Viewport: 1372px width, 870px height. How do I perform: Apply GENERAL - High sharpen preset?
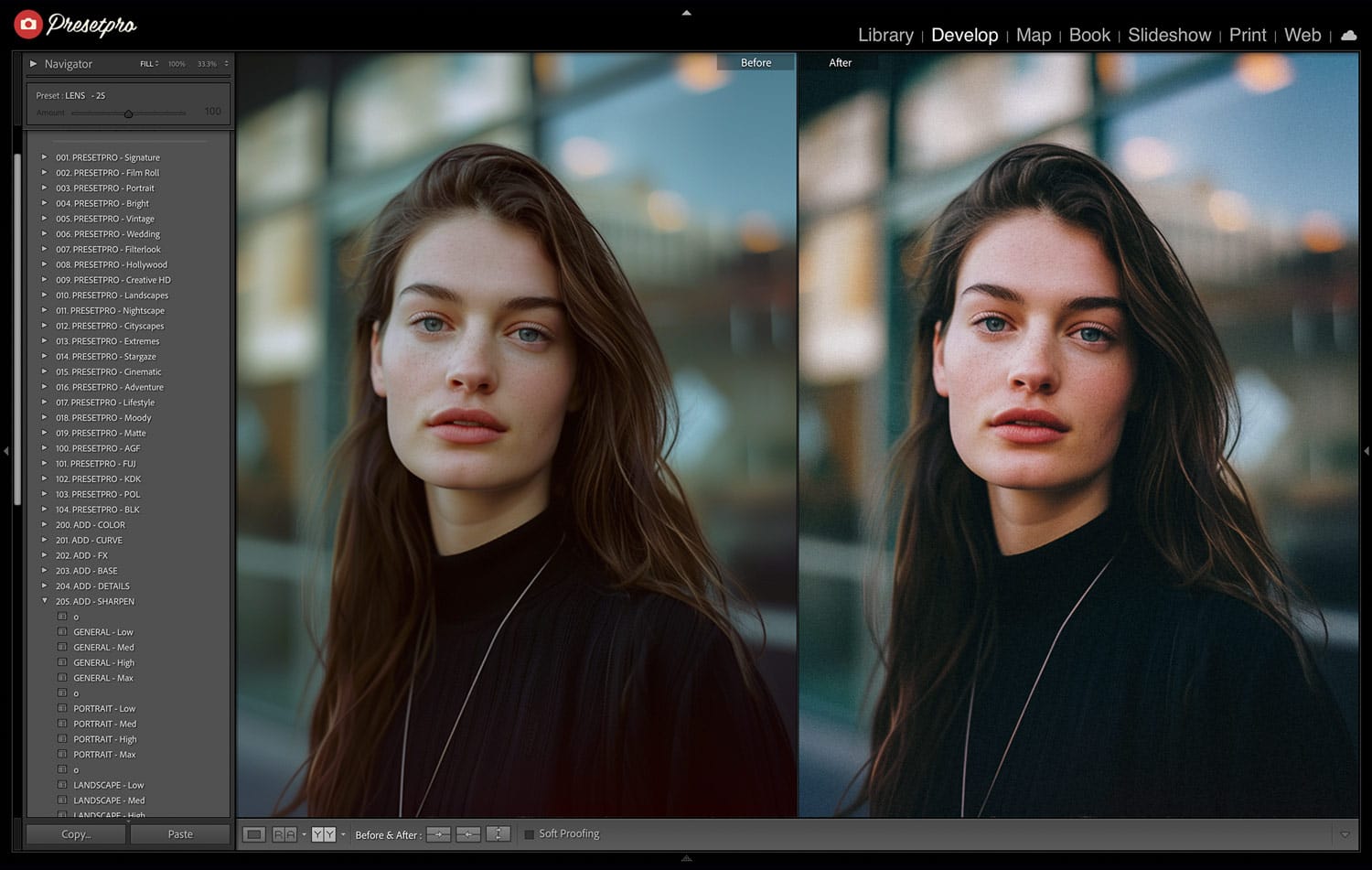[x=103, y=663]
